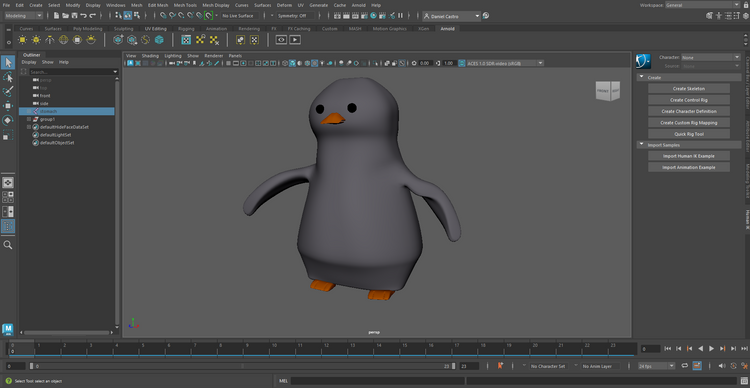Choose the Rotate tool in toolbox
750x388 pixels.
(x=8, y=121)
